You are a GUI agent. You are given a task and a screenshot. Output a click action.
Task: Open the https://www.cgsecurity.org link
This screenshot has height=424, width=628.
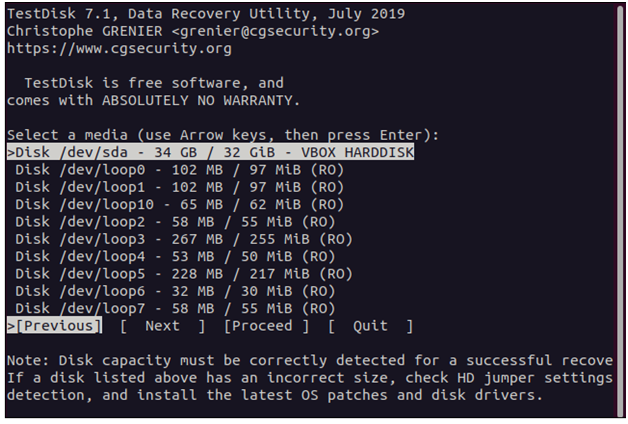(x=119, y=48)
